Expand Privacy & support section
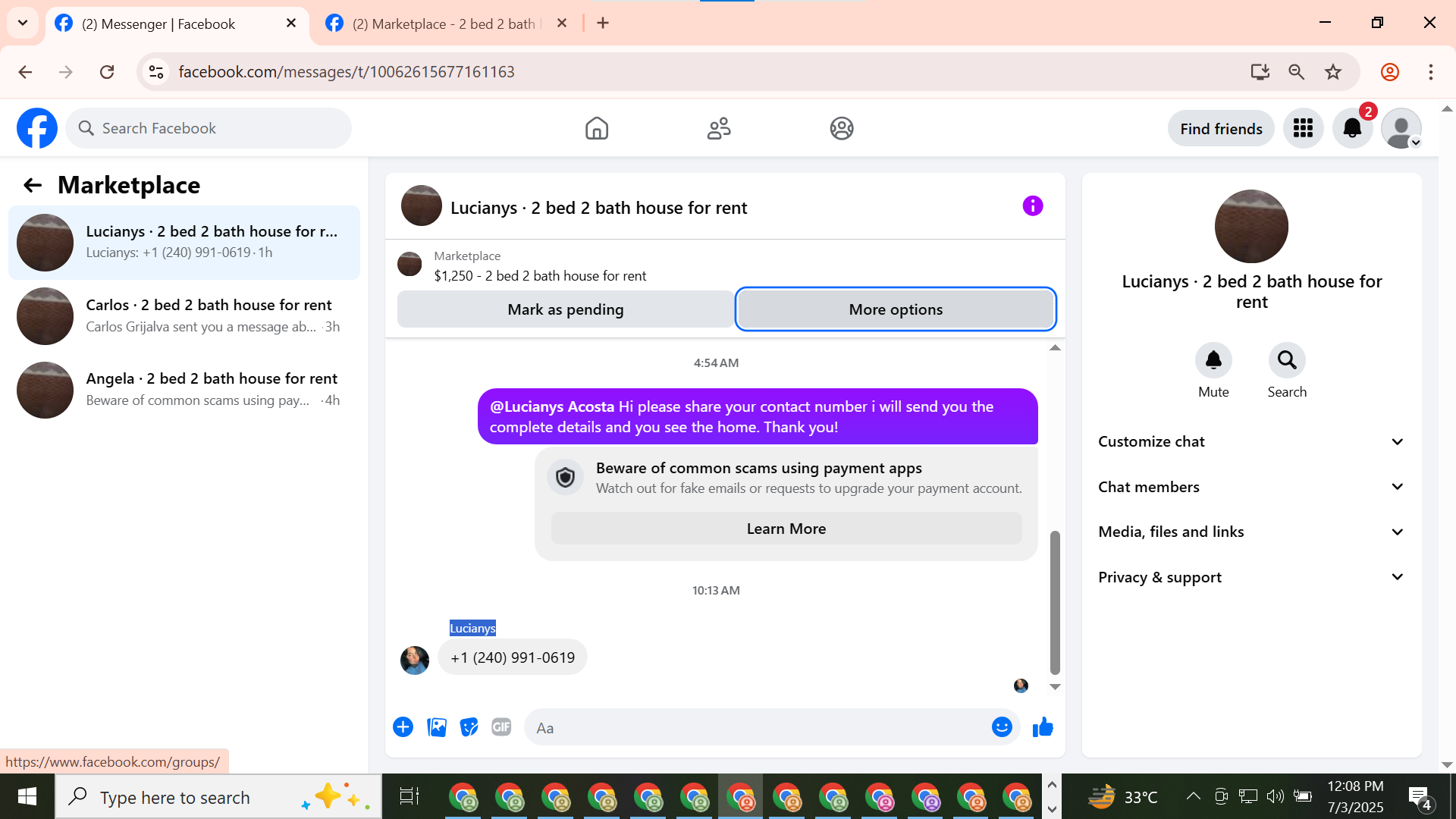Viewport: 1456px width, 819px height. (1251, 577)
